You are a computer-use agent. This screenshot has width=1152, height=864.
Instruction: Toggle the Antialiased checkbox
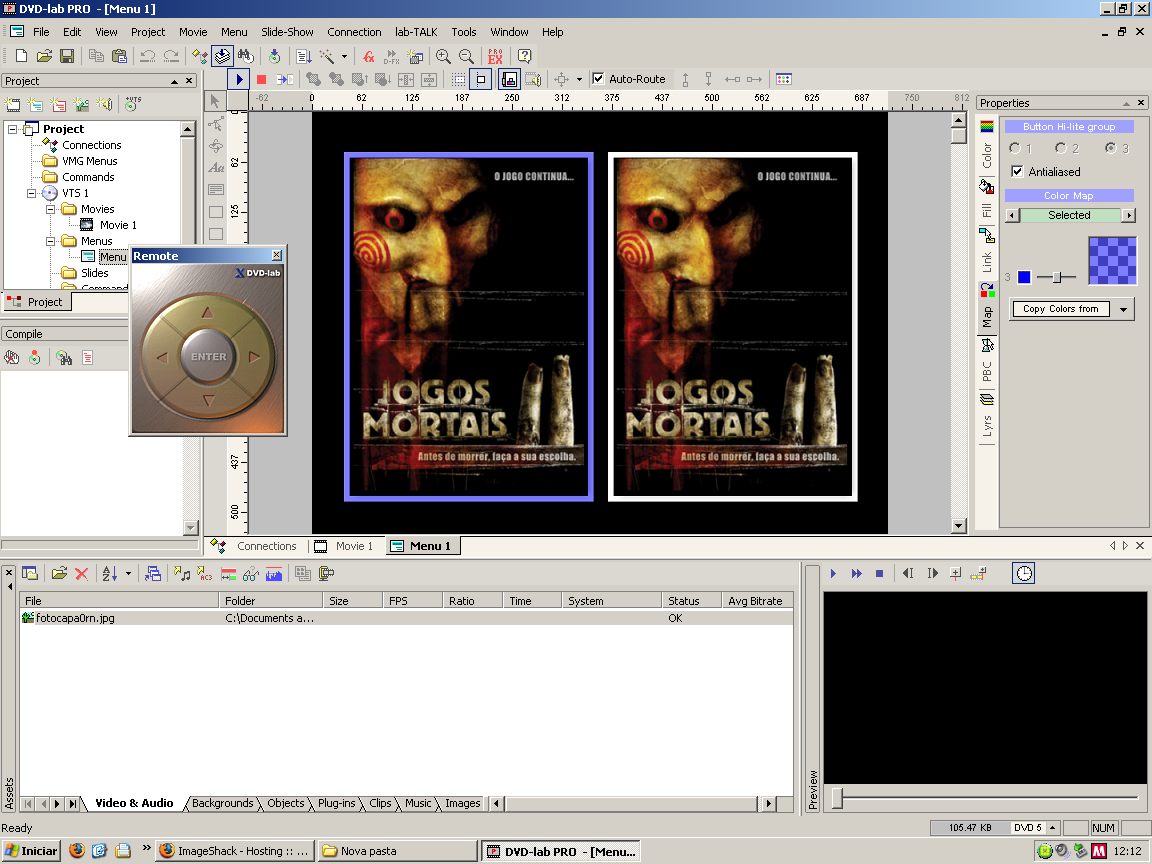[x=1017, y=171]
